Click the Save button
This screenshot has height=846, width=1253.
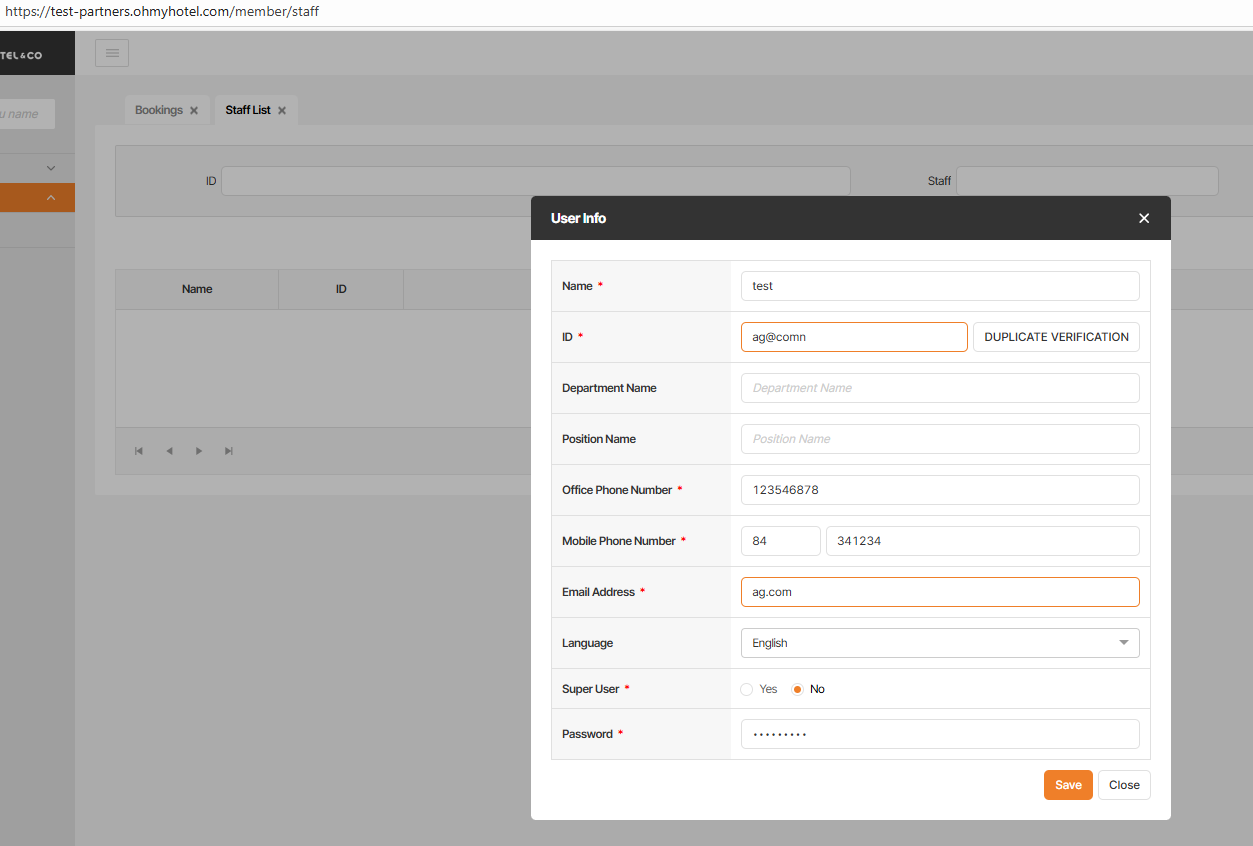click(x=1068, y=785)
